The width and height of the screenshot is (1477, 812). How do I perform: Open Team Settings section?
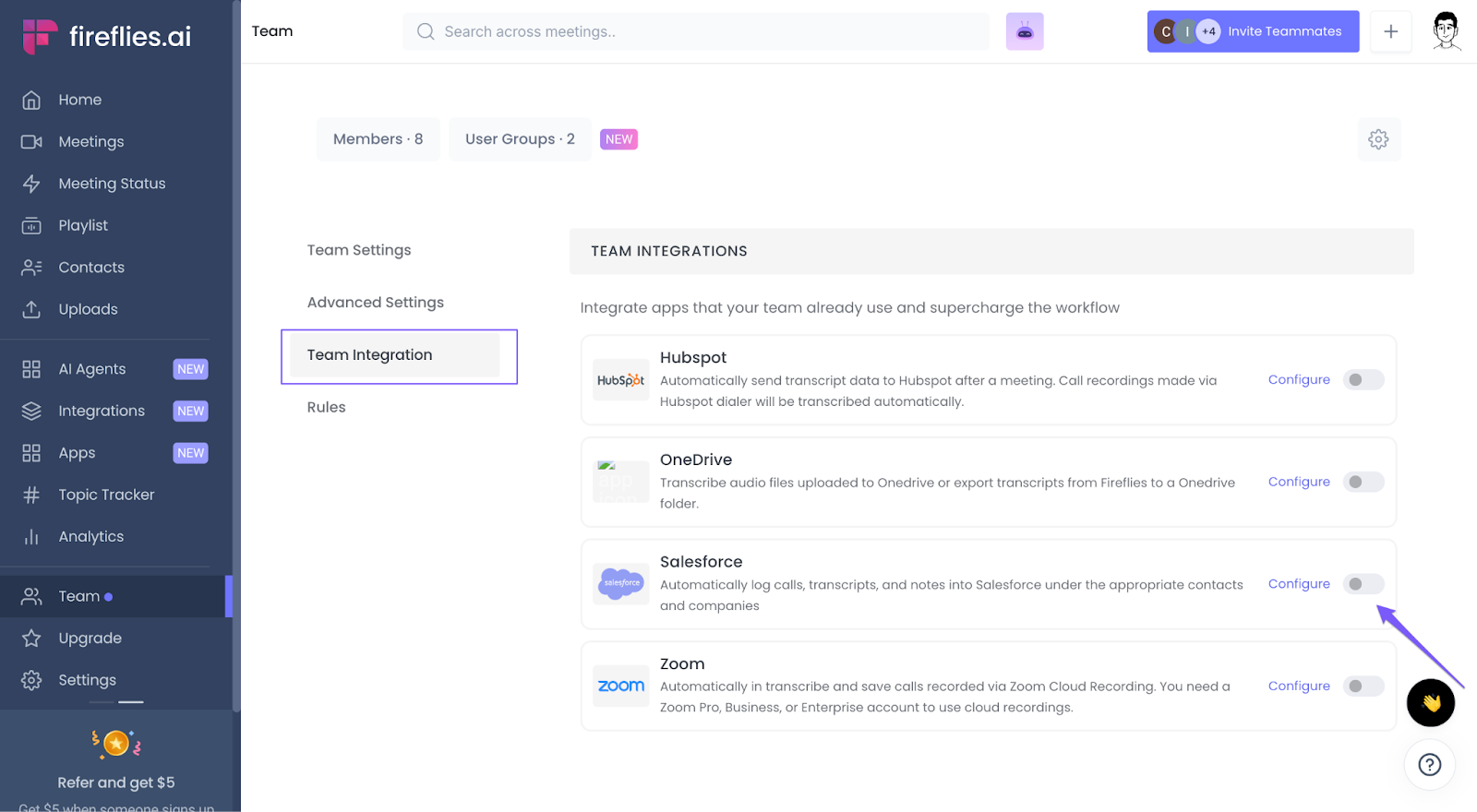359,250
